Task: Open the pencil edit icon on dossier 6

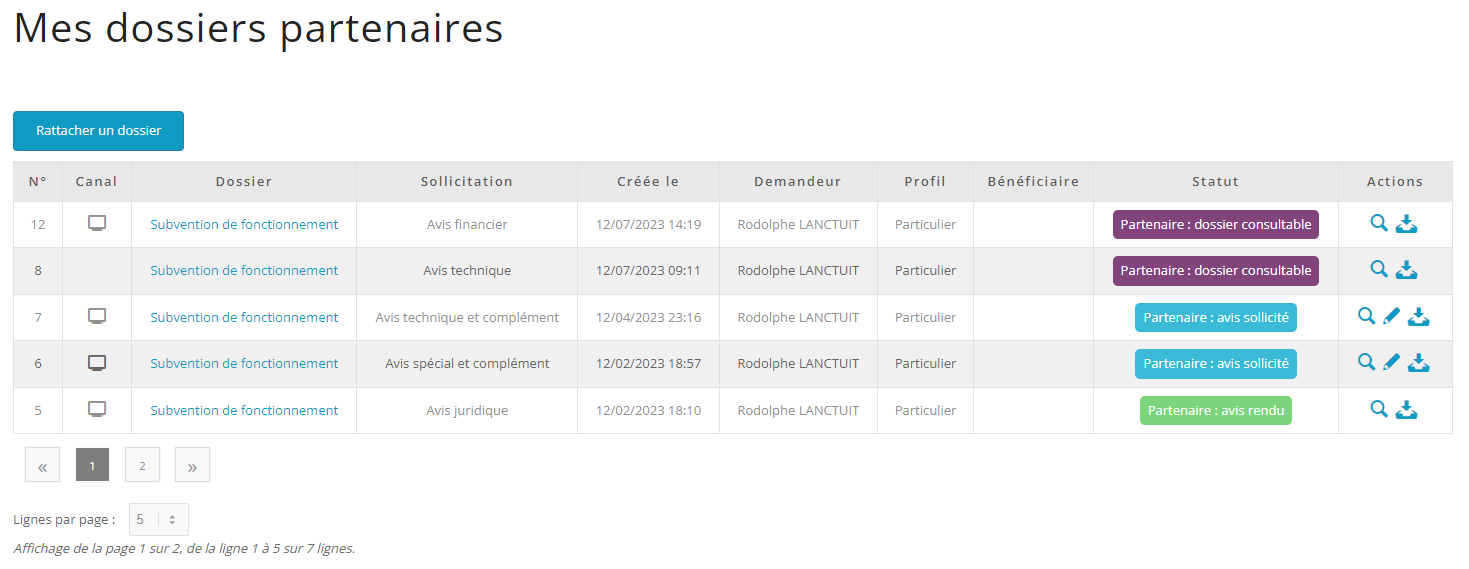Action: [x=1391, y=363]
